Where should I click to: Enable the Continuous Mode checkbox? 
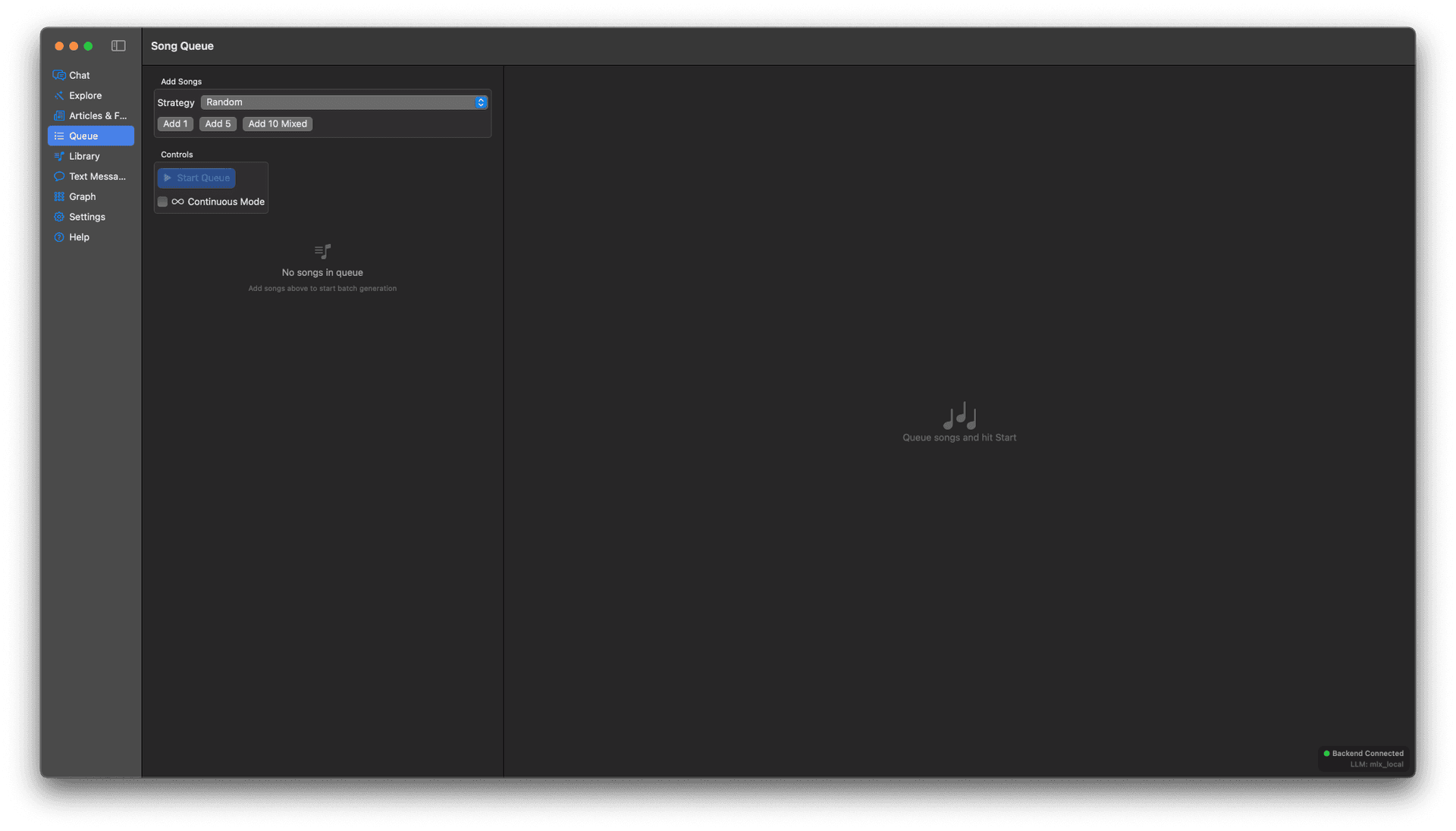(162, 202)
